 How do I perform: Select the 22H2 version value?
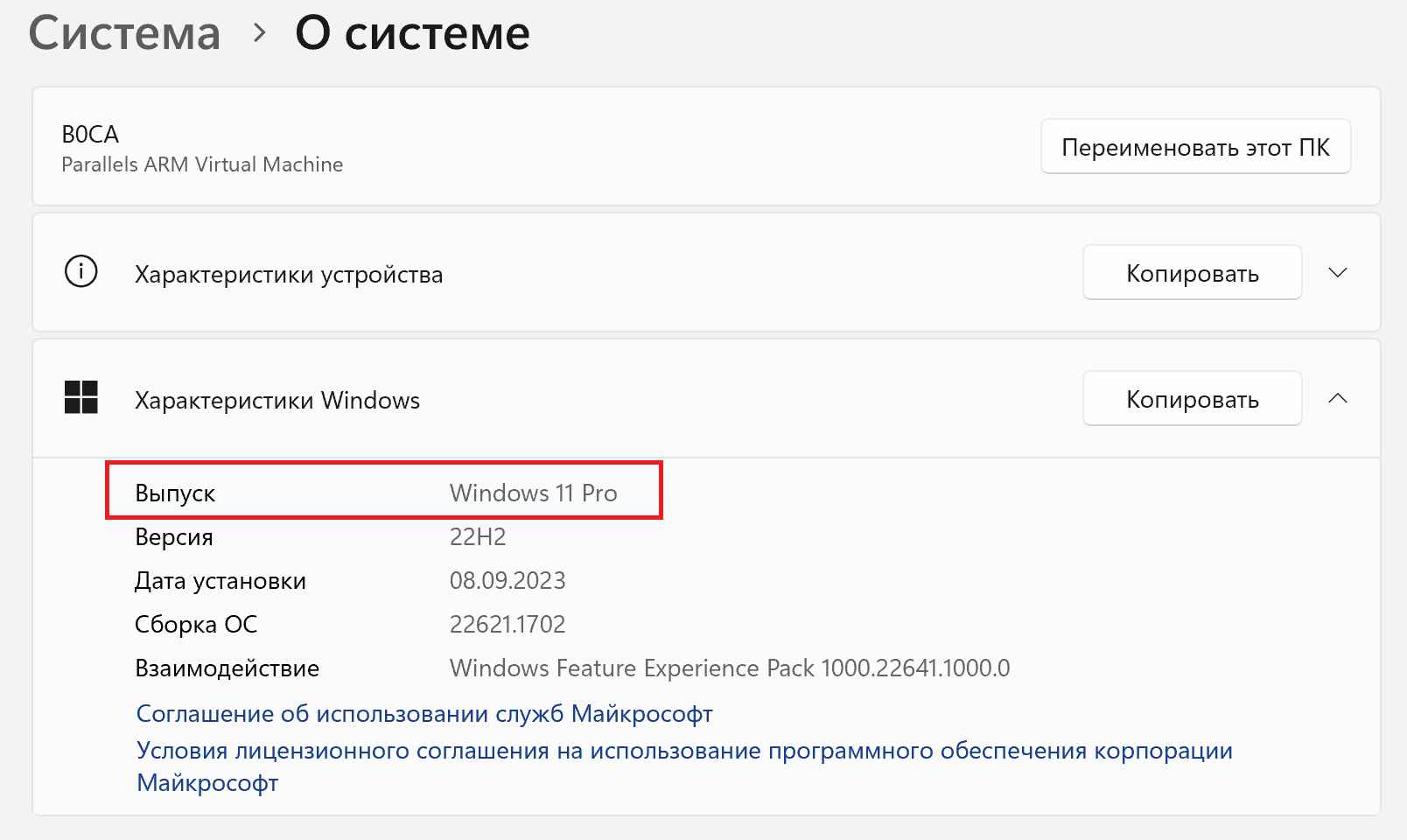(x=478, y=537)
